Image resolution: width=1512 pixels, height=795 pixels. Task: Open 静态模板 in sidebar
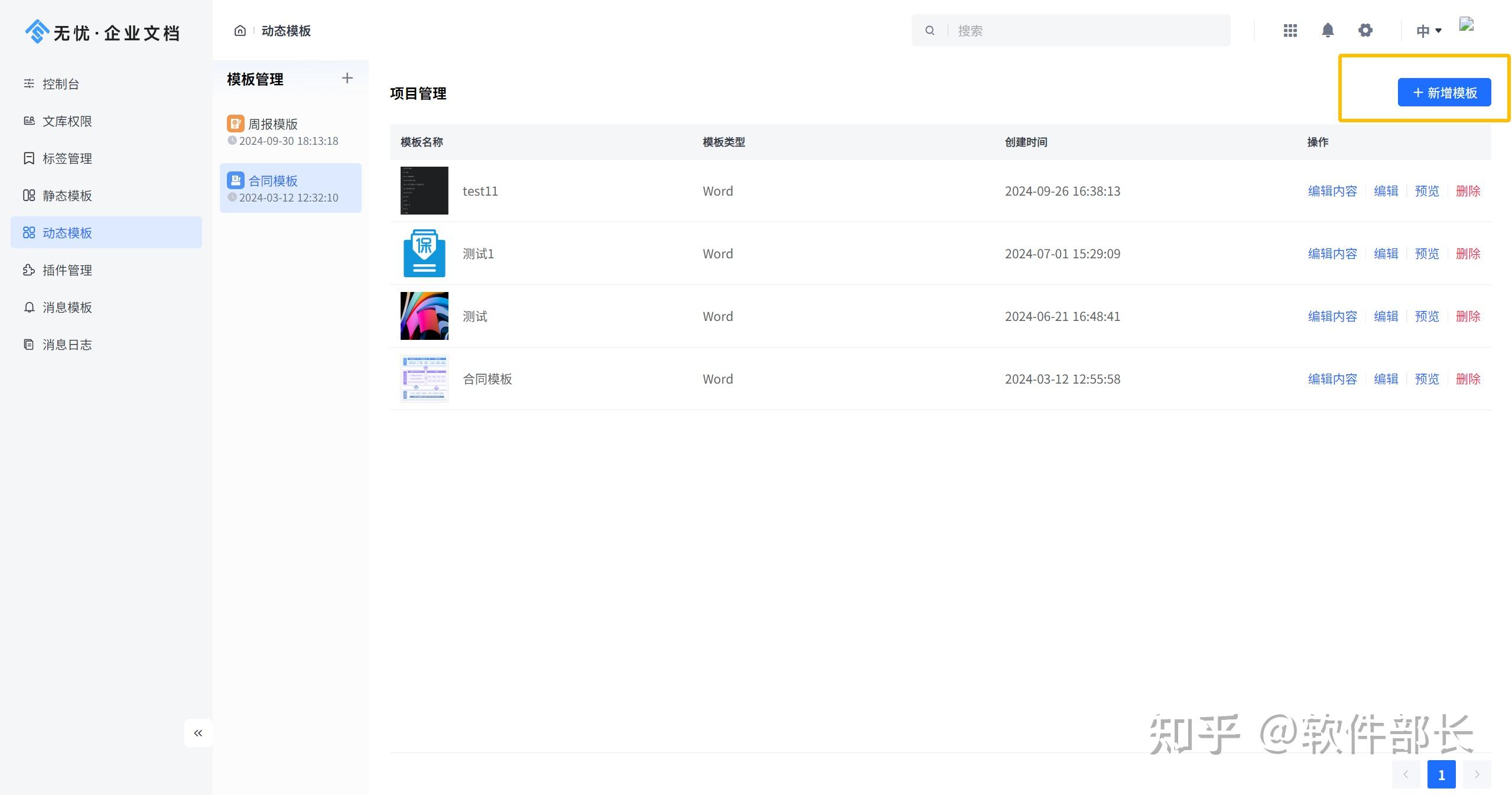pos(67,196)
